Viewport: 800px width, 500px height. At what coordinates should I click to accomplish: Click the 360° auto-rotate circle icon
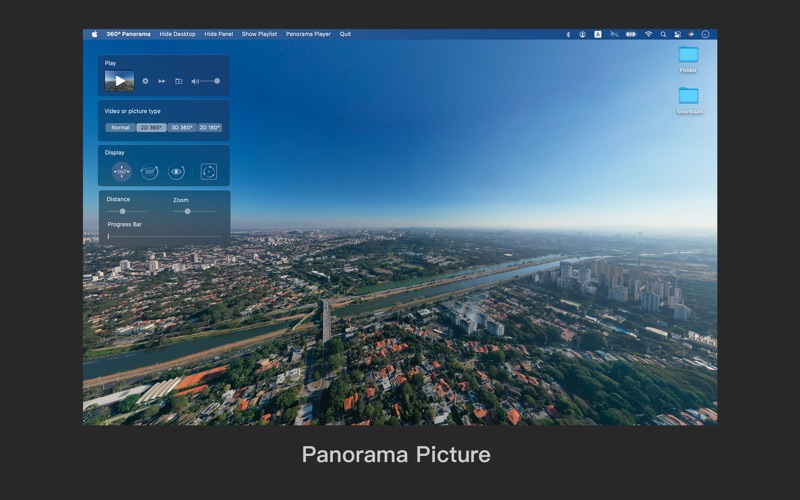coord(149,172)
